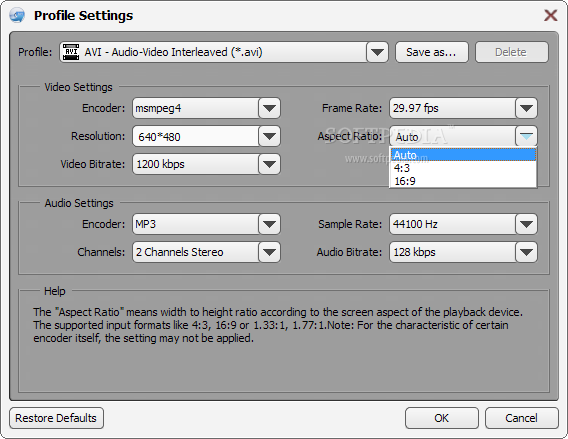
Task: Select Auto in the aspect ratio list
Action: (x=463, y=155)
